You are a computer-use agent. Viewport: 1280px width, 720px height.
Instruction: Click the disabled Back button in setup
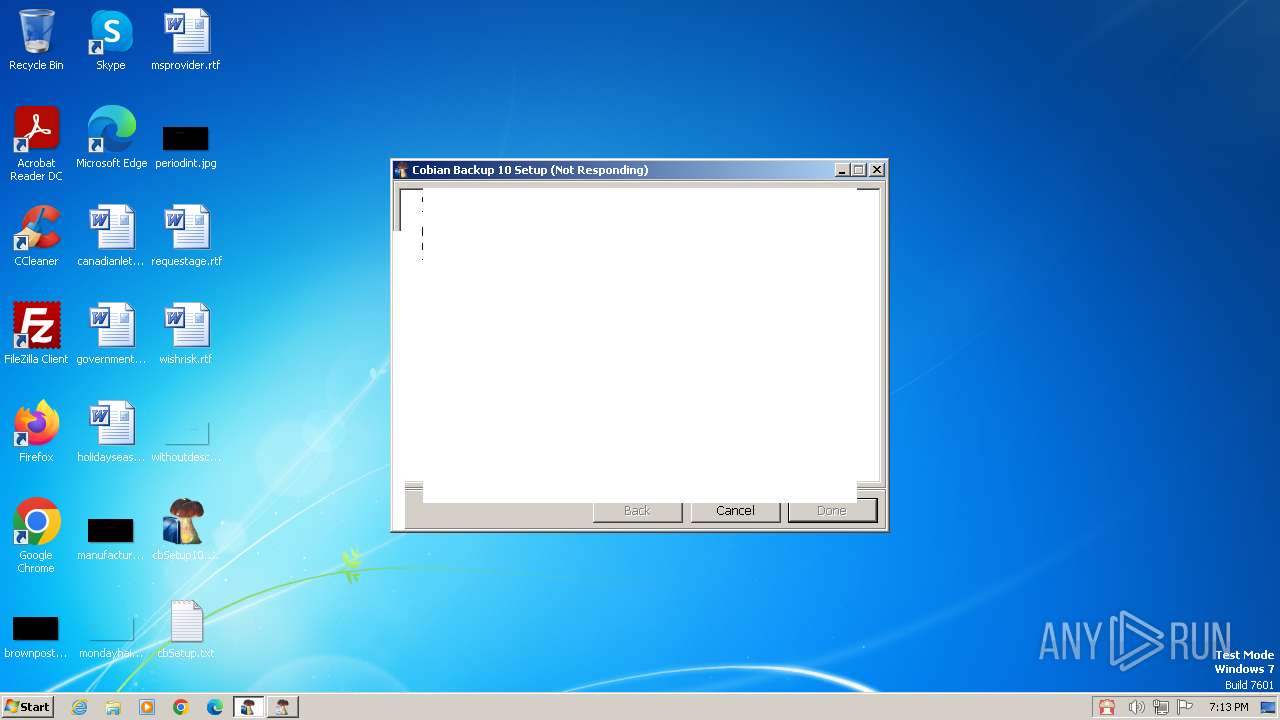coord(637,511)
